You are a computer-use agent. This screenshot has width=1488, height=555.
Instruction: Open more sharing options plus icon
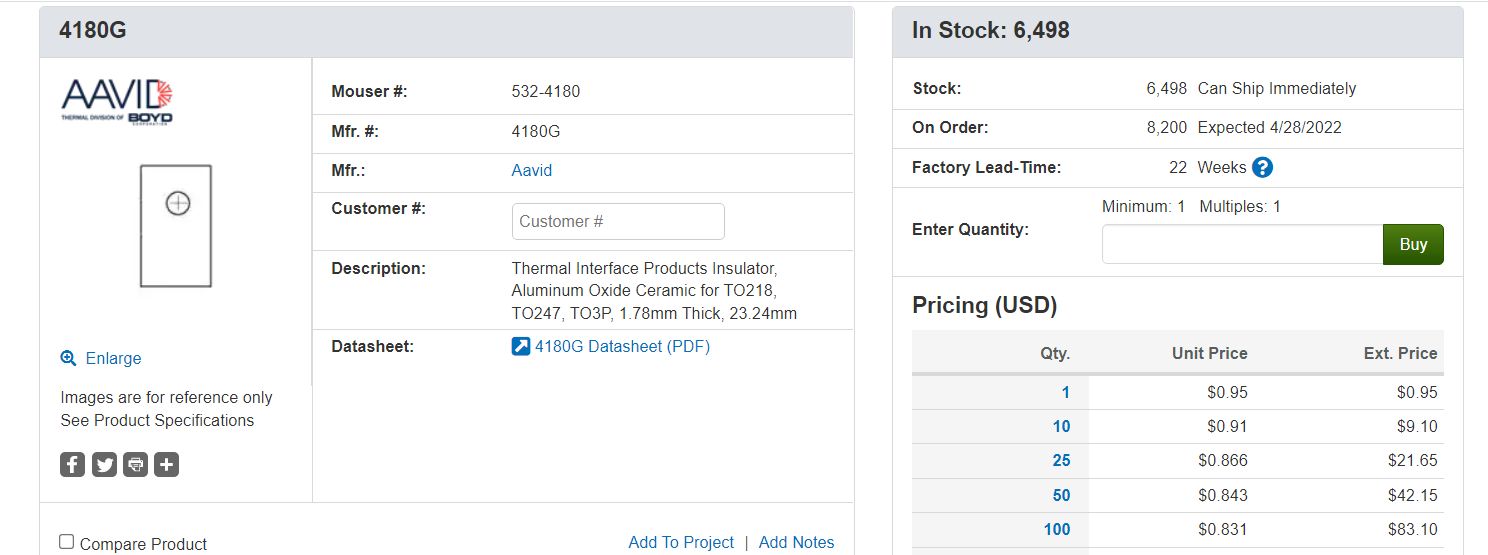tap(167, 464)
